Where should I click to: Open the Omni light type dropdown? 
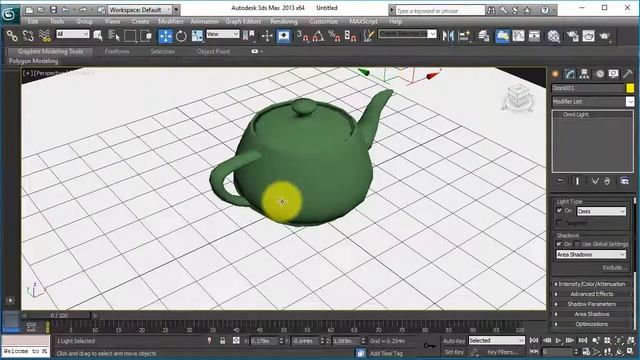coord(601,211)
